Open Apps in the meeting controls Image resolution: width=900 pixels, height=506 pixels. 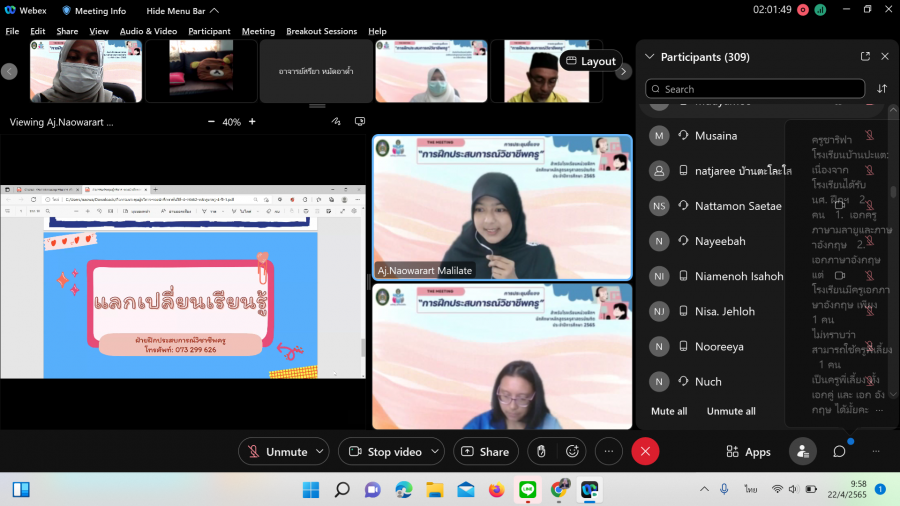coord(748,452)
